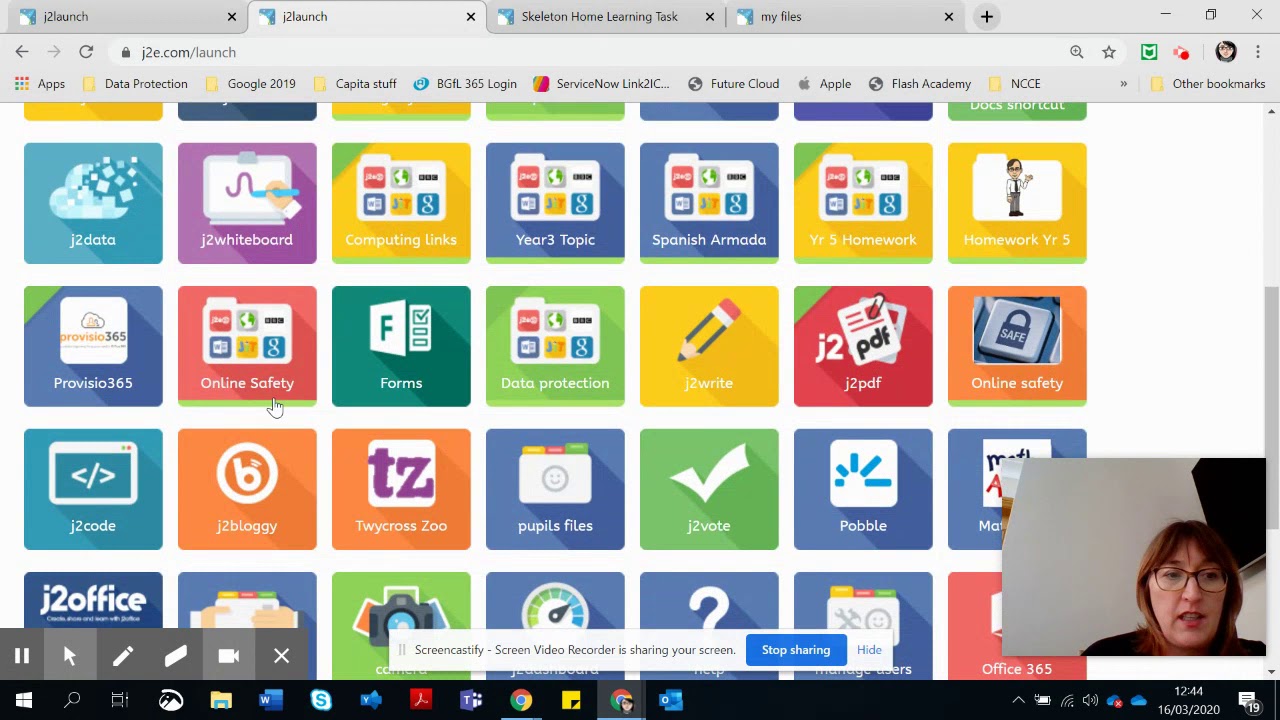Image resolution: width=1280 pixels, height=720 pixels.
Task: Launch the Provisio365 tile
Action: coord(93,346)
